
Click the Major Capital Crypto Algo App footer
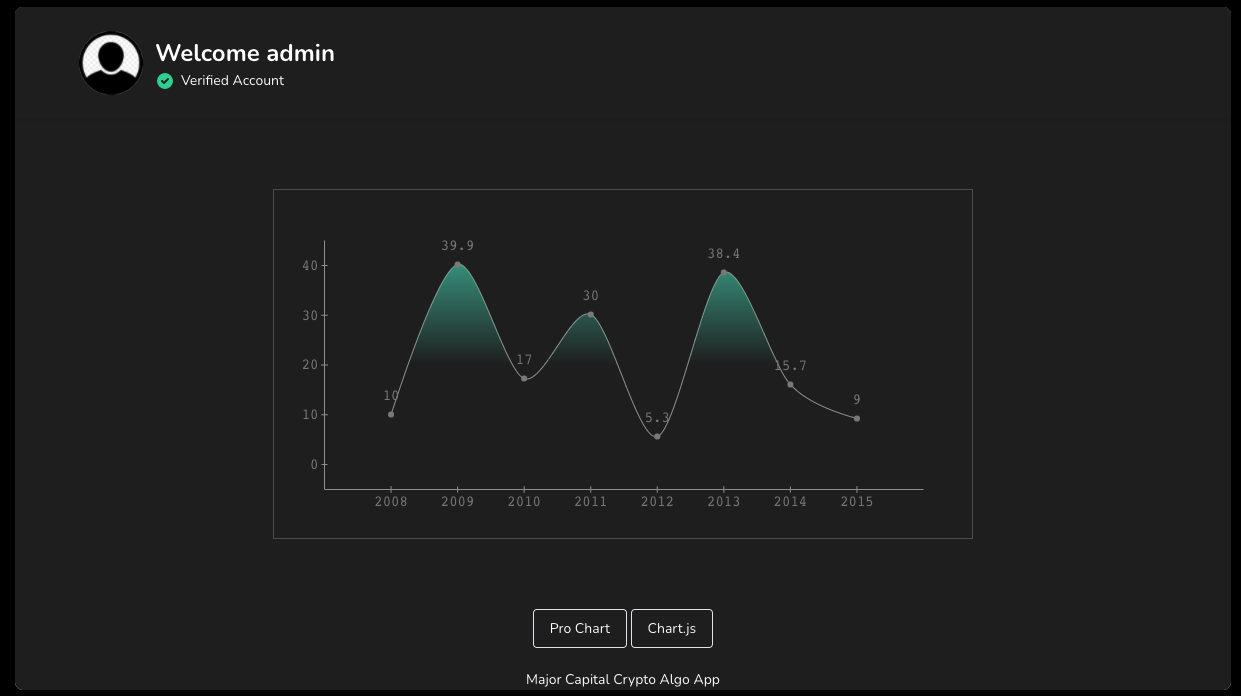coord(622,679)
